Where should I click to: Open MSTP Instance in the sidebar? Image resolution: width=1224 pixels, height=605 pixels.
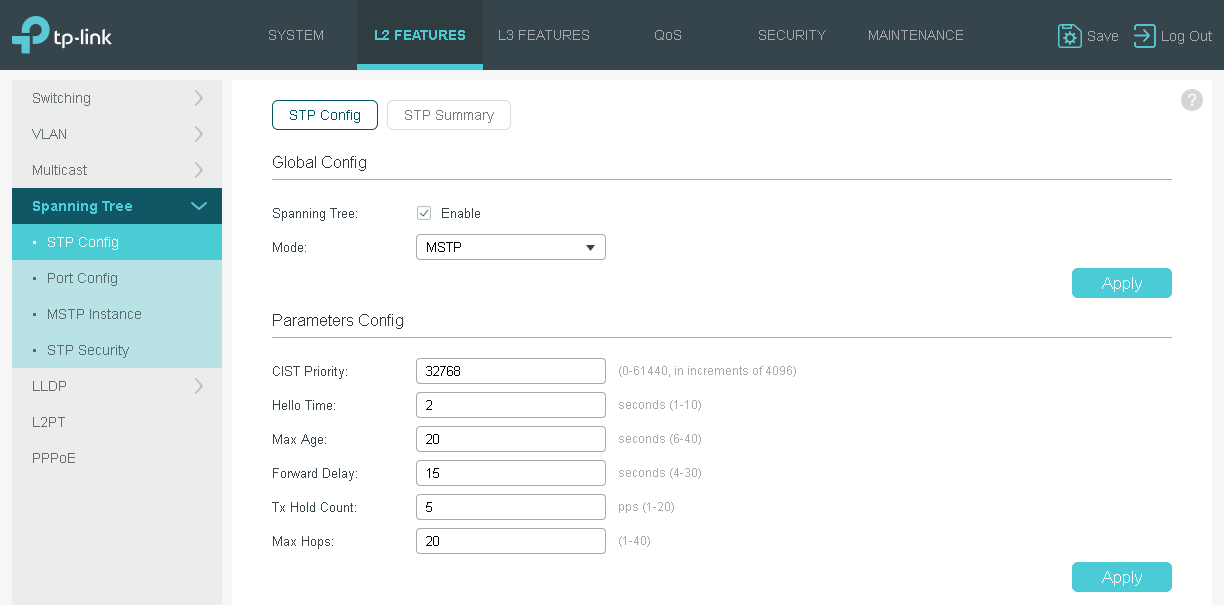tap(117, 314)
